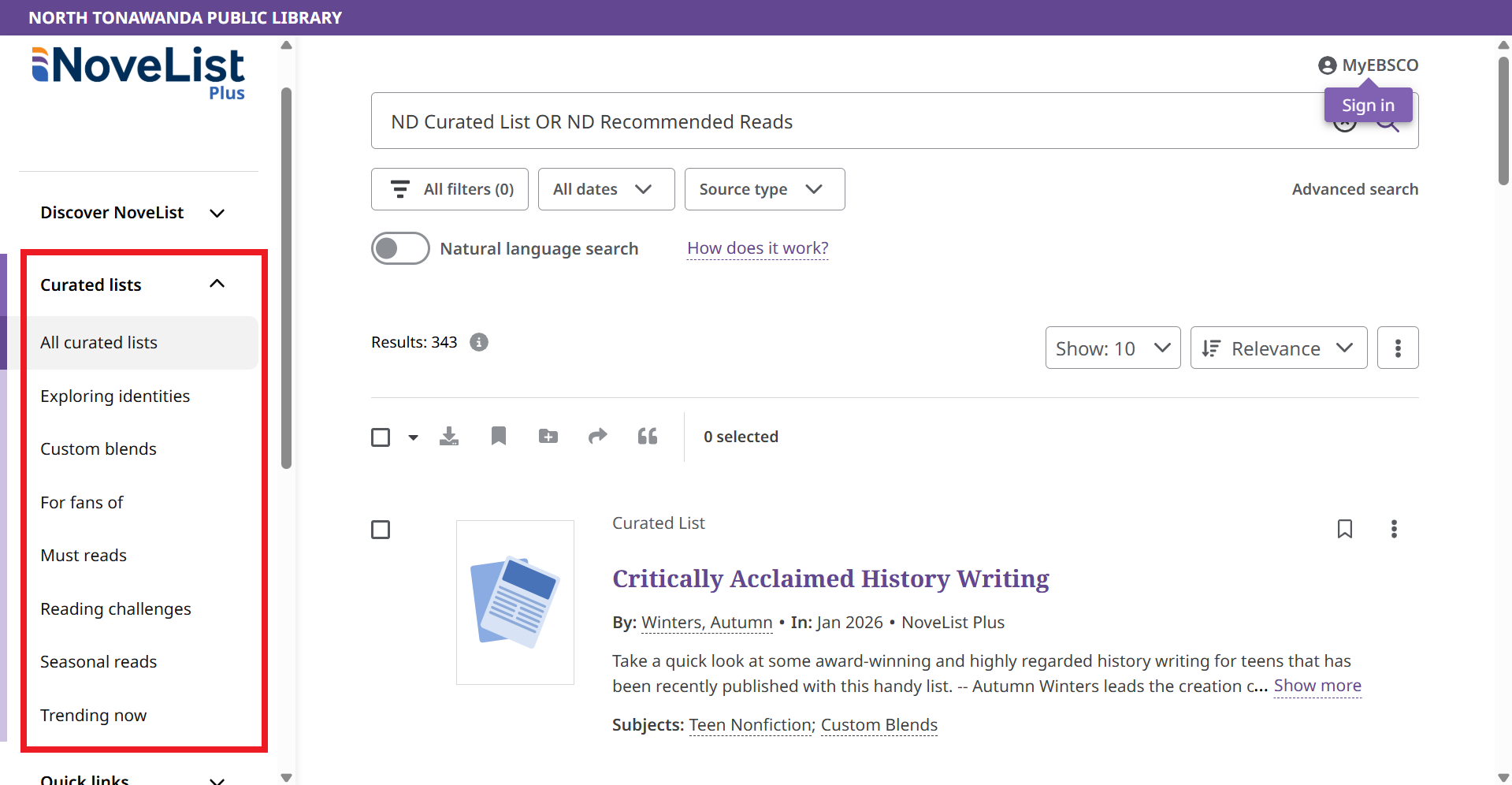Click the document thumbnail for the first result
Screen dimensions: 1512x785
coord(515,602)
